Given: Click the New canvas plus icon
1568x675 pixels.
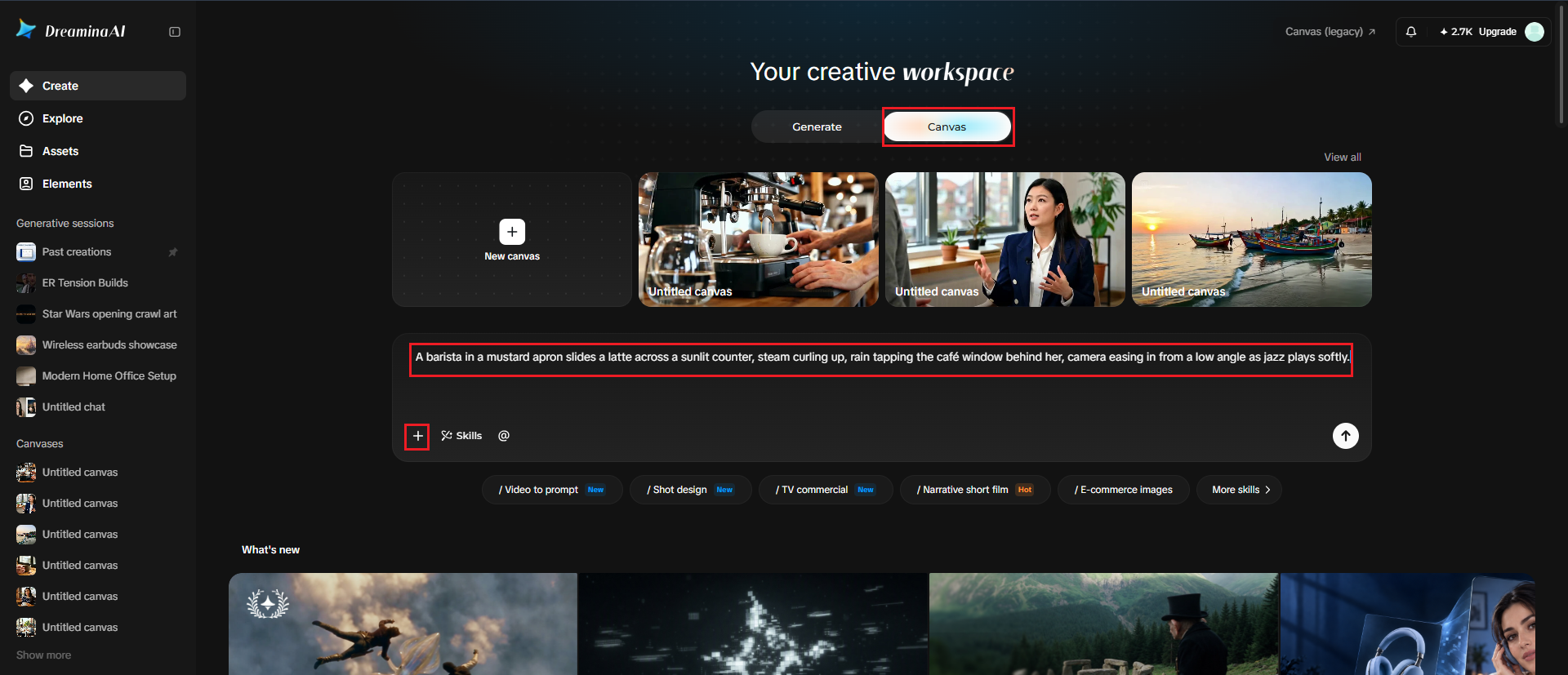Looking at the screenshot, I should pyautogui.click(x=512, y=232).
